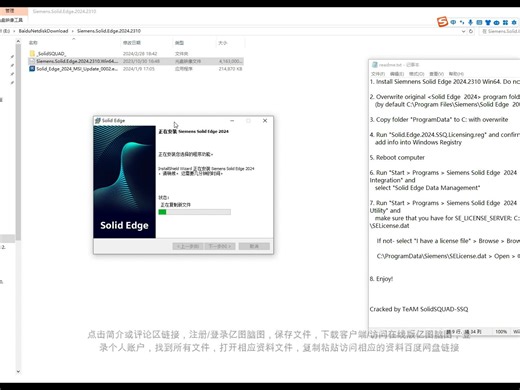This screenshot has width=520, height=390.
Task: Click the readme.txt Notepad title icon
Action: (374, 65)
